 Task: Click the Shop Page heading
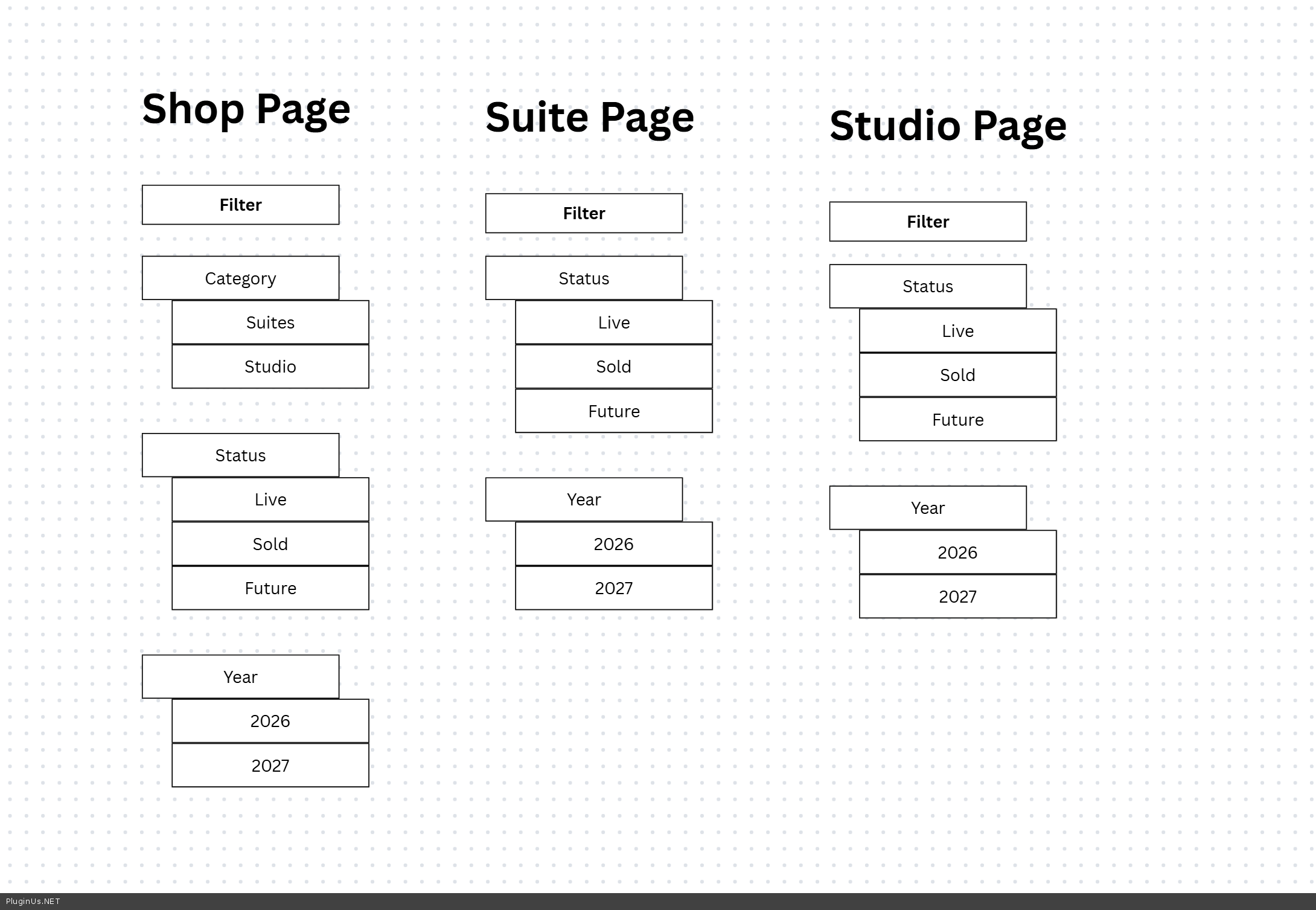point(246,109)
